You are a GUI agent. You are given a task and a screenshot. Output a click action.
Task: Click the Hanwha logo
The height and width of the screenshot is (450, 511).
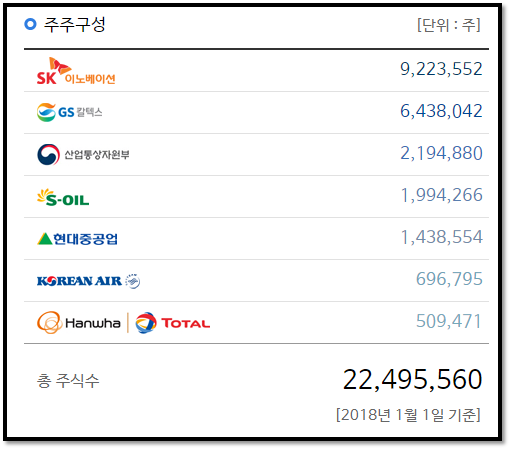(x=79, y=323)
